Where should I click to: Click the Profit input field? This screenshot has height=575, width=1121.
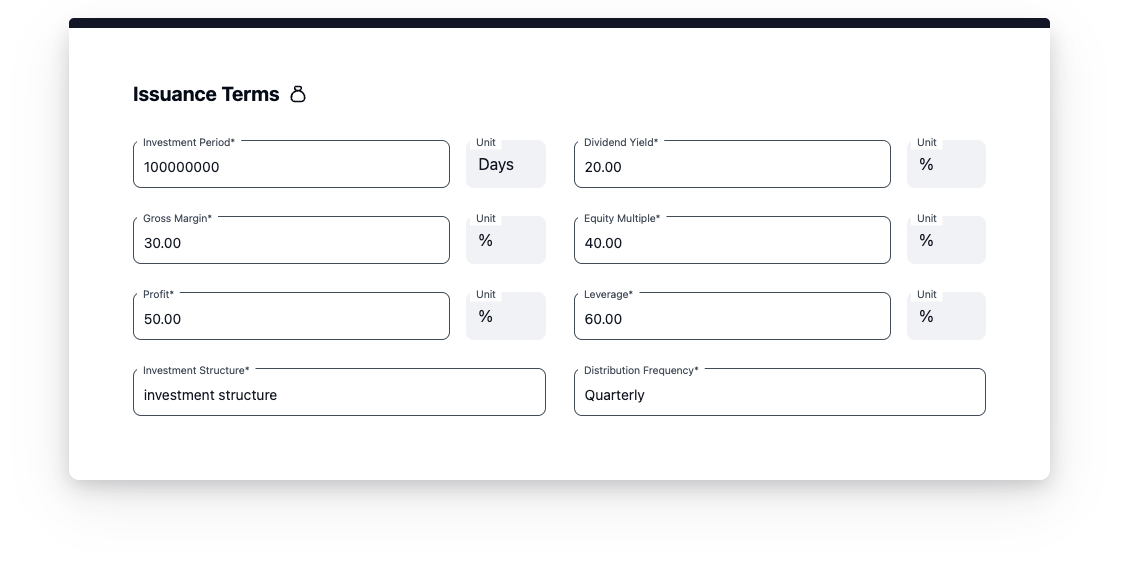(291, 318)
